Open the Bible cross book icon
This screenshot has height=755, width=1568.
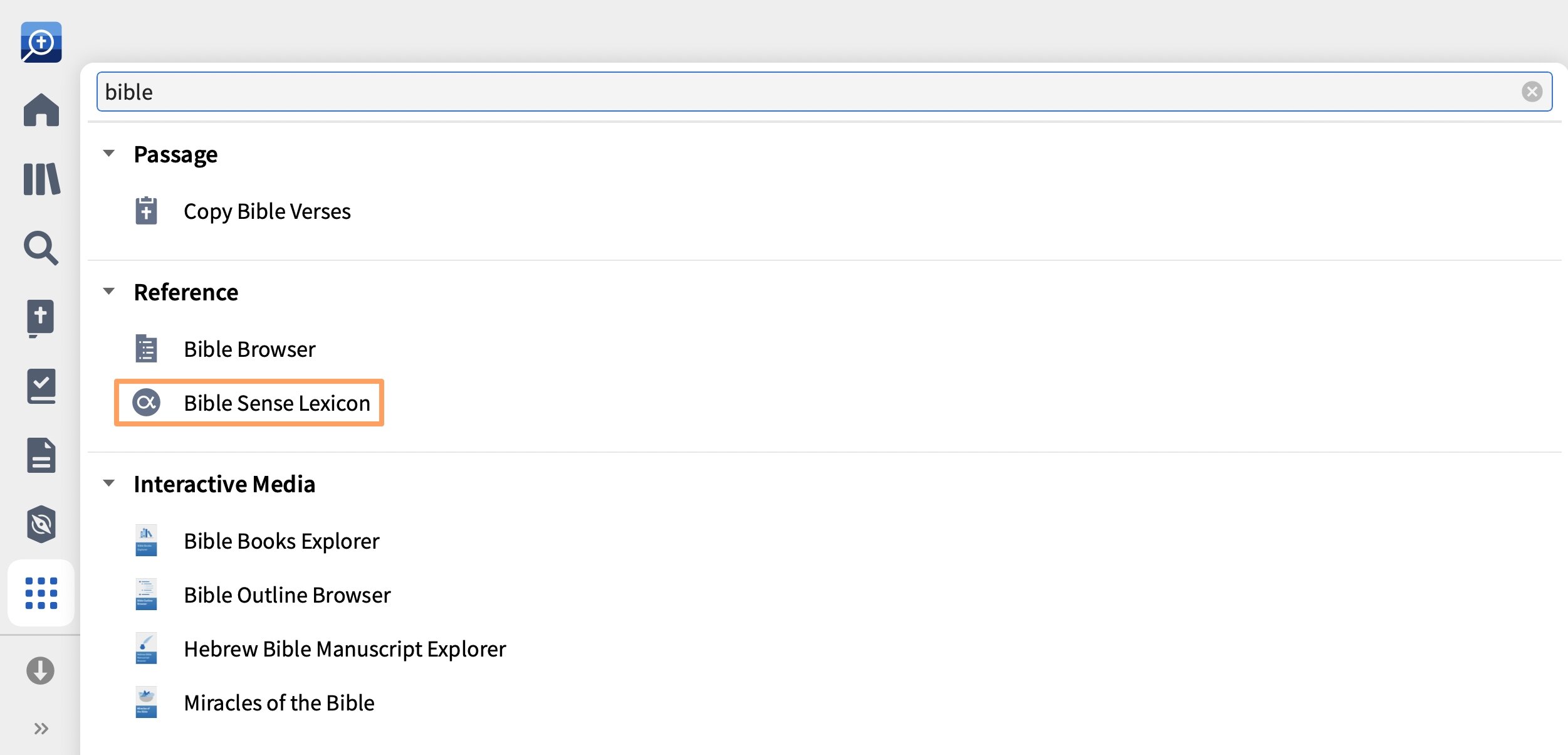tap(41, 318)
